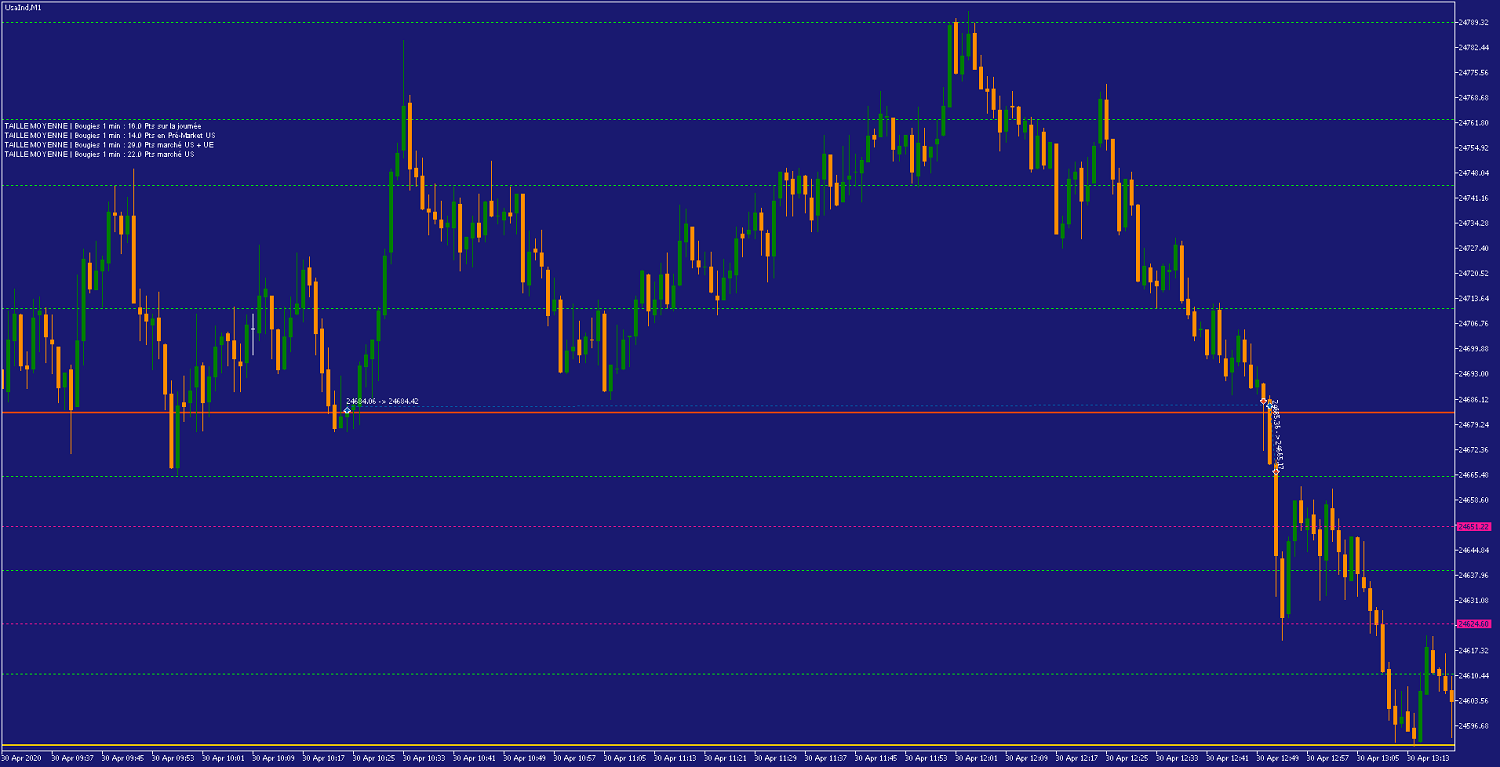Click the 24789.32 price axis label
The height and width of the screenshot is (767, 1500).
[1475, 22]
